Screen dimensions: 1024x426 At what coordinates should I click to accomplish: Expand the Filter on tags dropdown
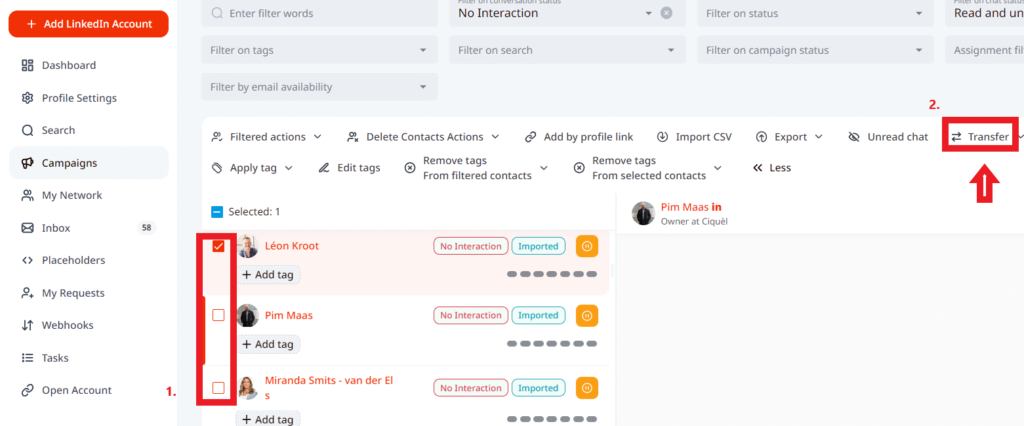[319, 50]
